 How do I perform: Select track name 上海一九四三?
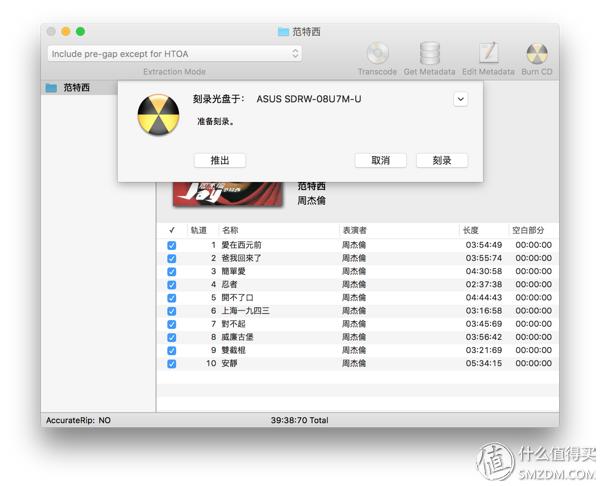245,311
